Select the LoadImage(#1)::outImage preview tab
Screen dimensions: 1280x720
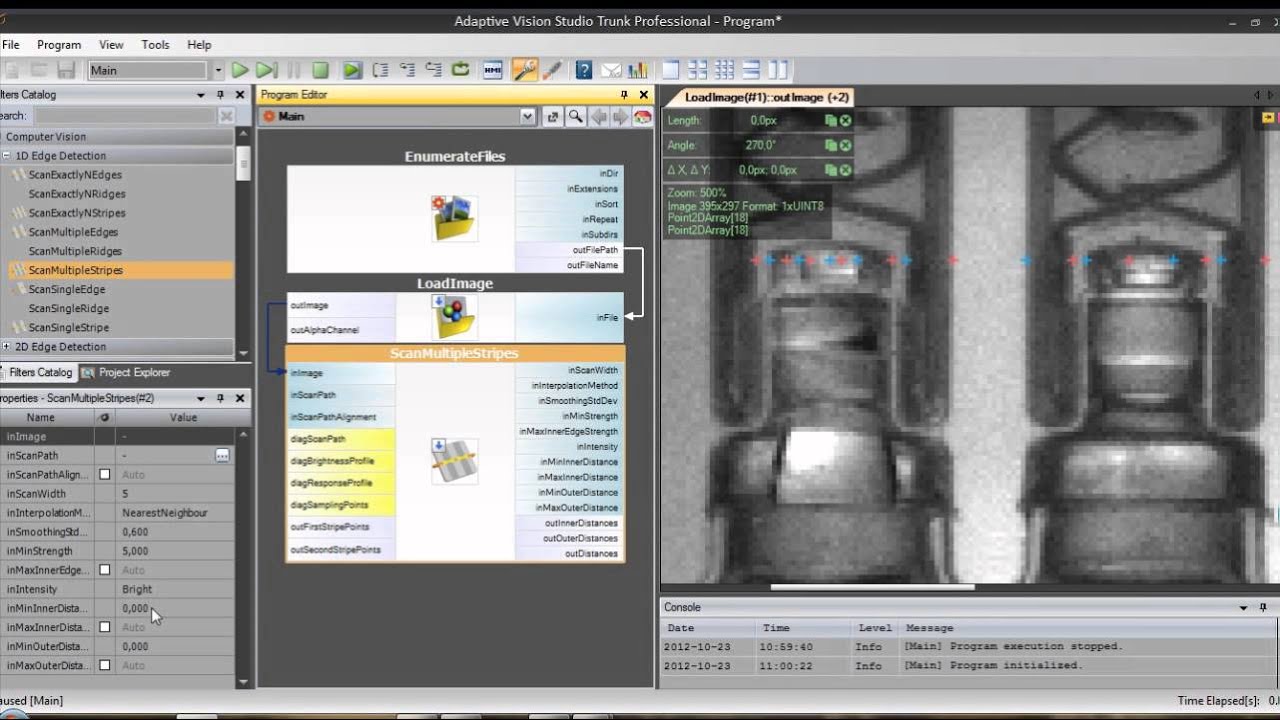pyautogui.click(x=766, y=97)
